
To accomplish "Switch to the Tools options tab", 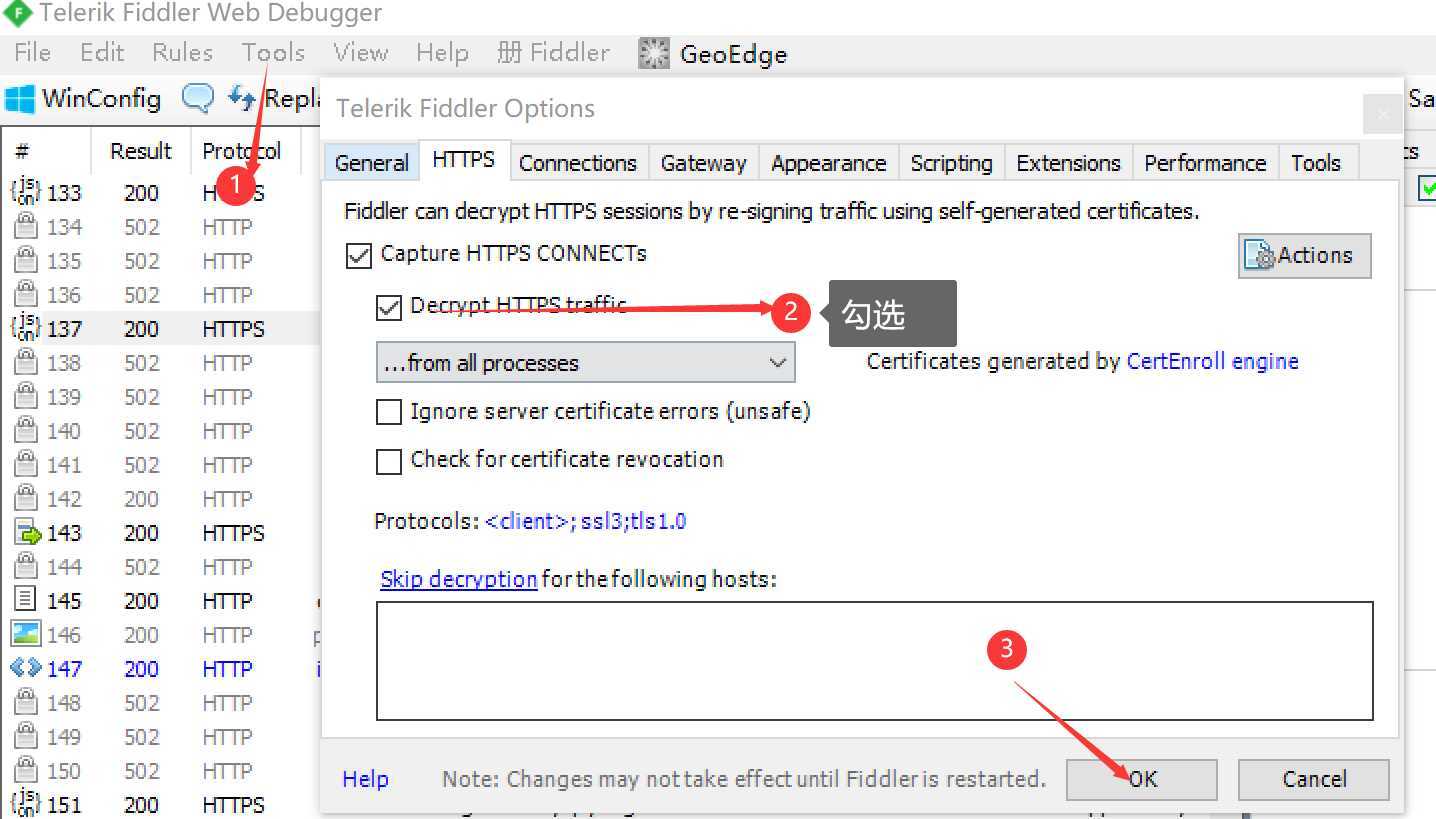I will [1316, 163].
